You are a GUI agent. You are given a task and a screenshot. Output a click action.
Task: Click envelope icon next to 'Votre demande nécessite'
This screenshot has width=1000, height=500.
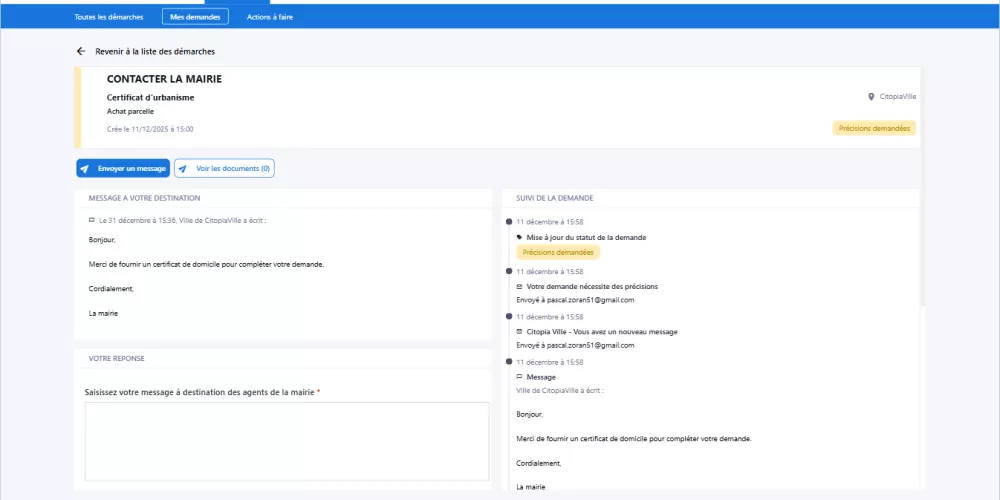click(519, 286)
